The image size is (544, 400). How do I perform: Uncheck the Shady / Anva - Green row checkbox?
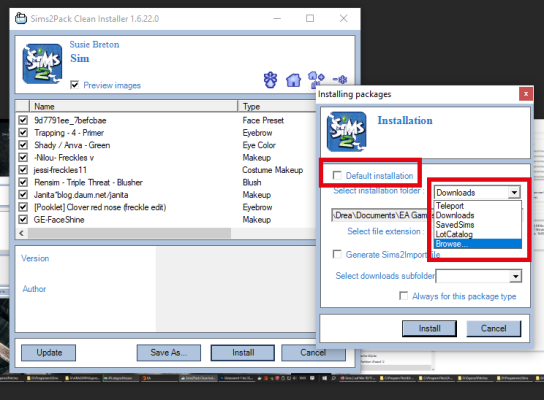coord(23,145)
